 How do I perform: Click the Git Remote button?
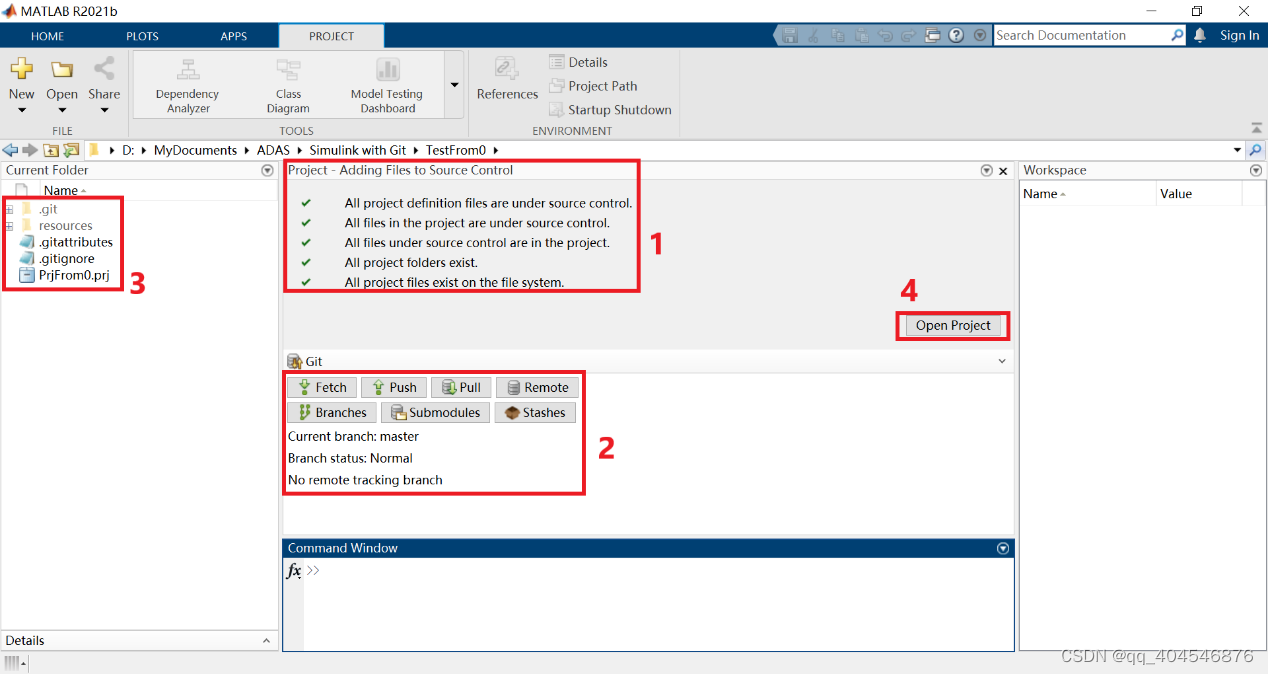pyautogui.click(x=537, y=387)
